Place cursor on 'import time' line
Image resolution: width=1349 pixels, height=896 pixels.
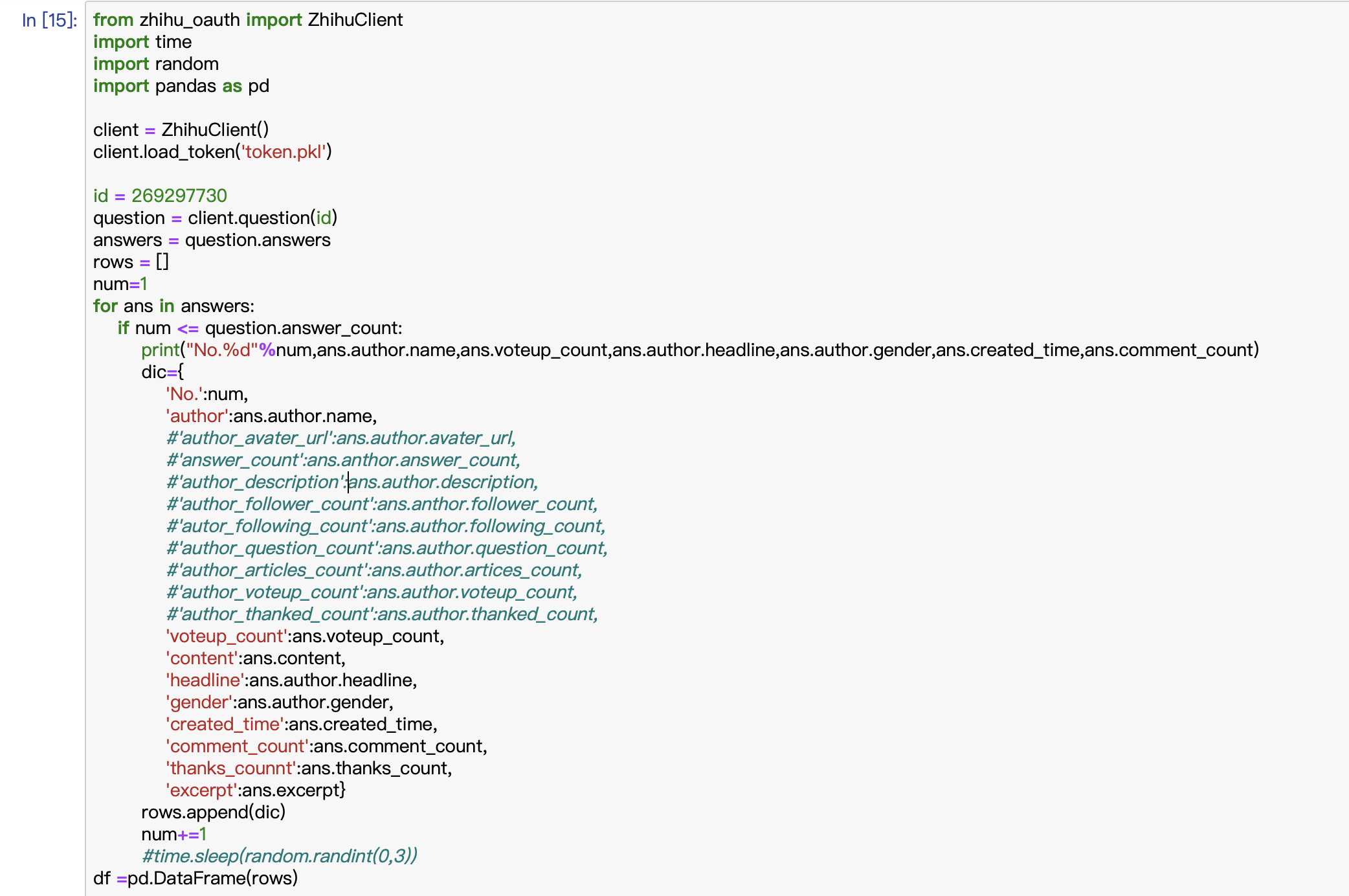pos(142,42)
